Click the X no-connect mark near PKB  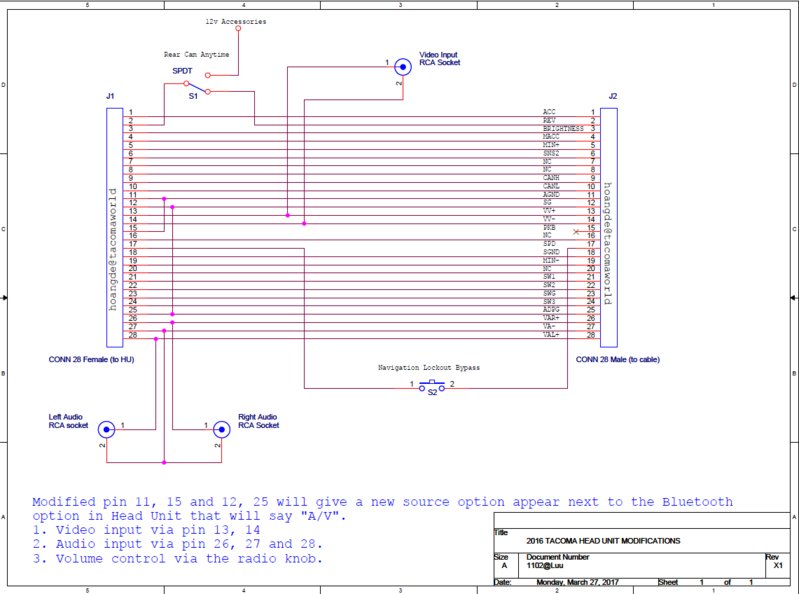(x=576, y=232)
